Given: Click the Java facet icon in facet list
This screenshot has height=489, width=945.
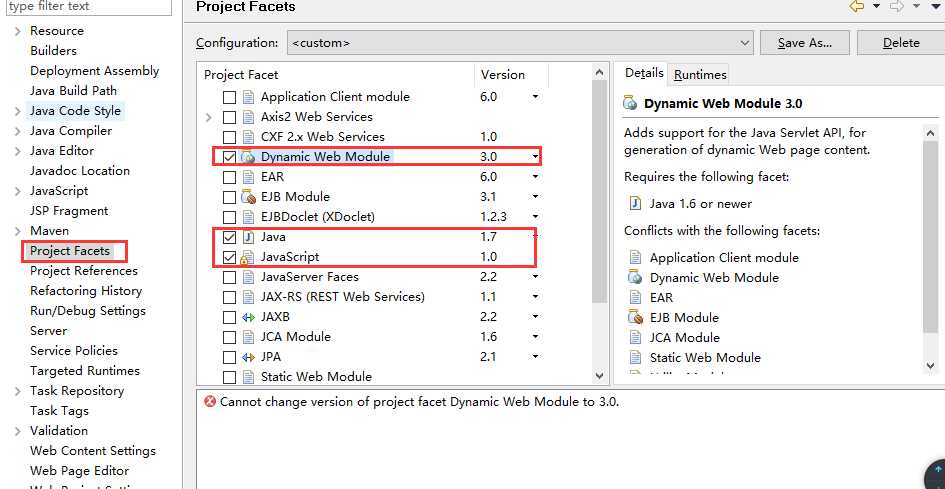Looking at the screenshot, I should coord(248,237).
